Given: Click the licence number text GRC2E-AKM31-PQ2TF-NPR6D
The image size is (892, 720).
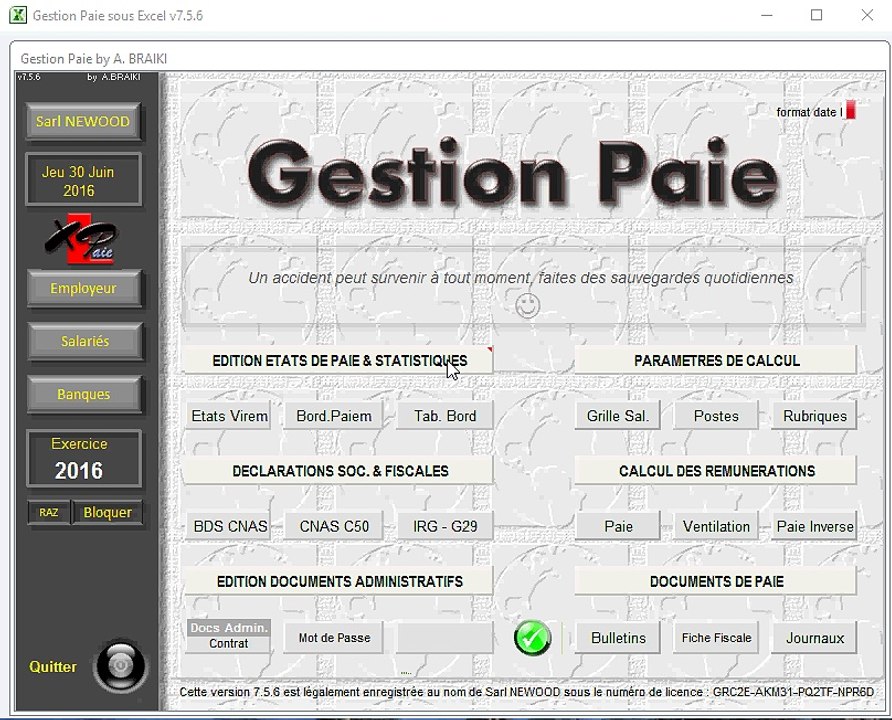Looking at the screenshot, I should coord(793,692).
